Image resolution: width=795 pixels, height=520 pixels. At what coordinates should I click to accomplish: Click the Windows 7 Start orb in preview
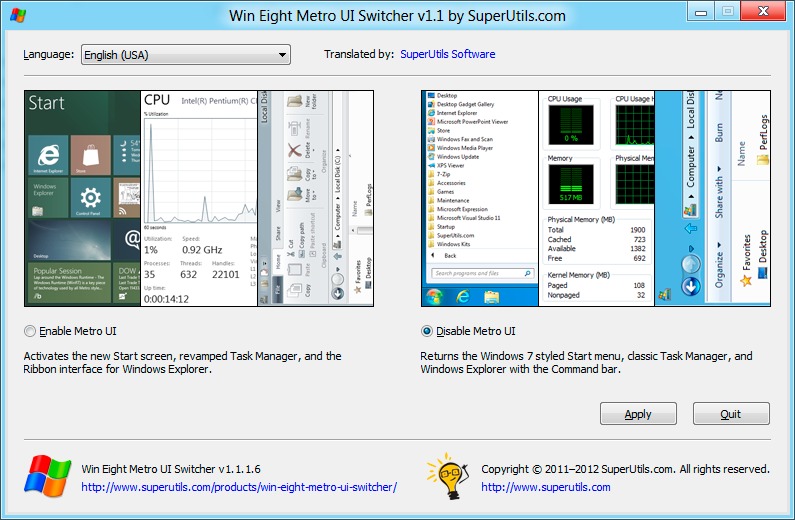click(x=436, y=296)
